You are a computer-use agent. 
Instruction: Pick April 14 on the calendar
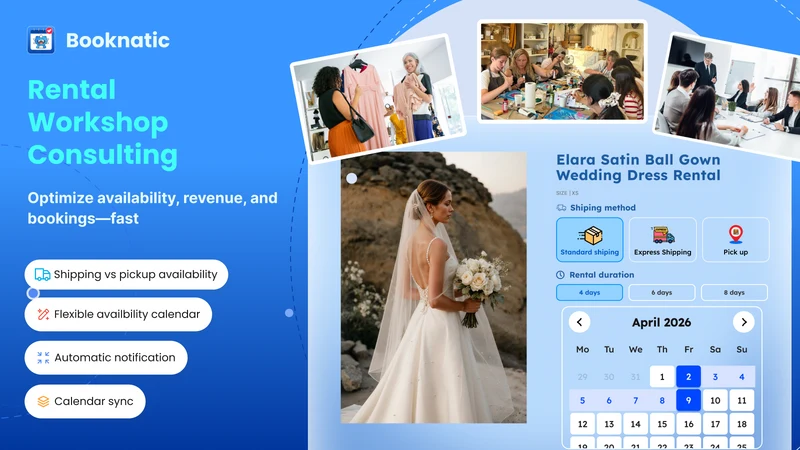636,424
